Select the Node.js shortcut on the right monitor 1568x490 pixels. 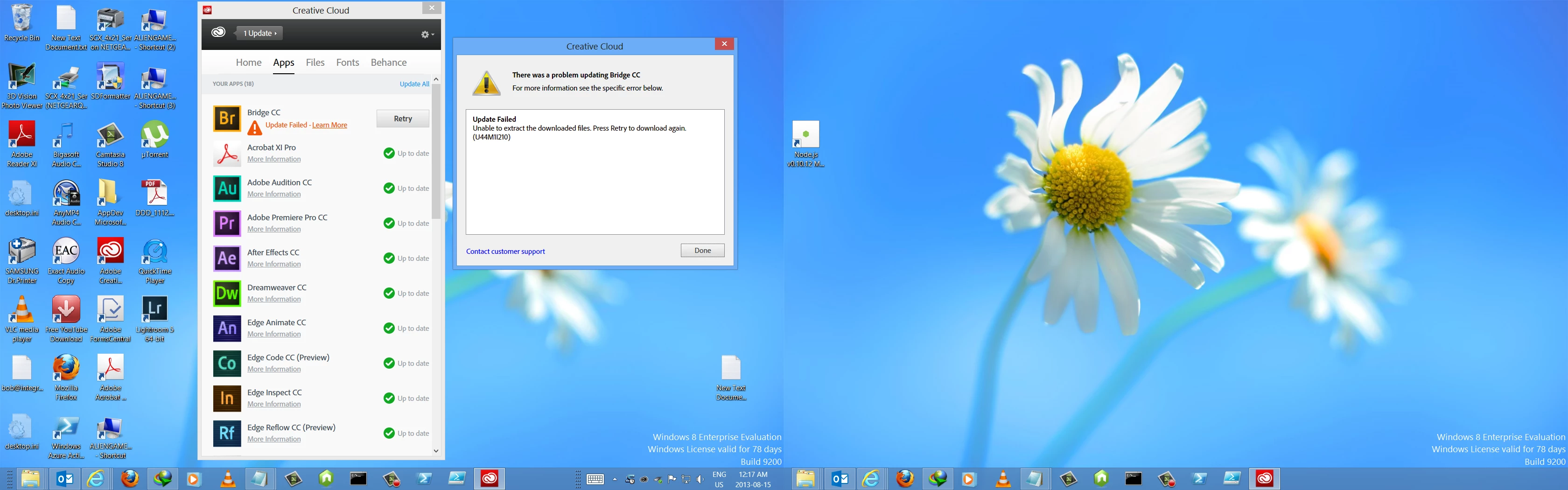[x=805, y=144]
